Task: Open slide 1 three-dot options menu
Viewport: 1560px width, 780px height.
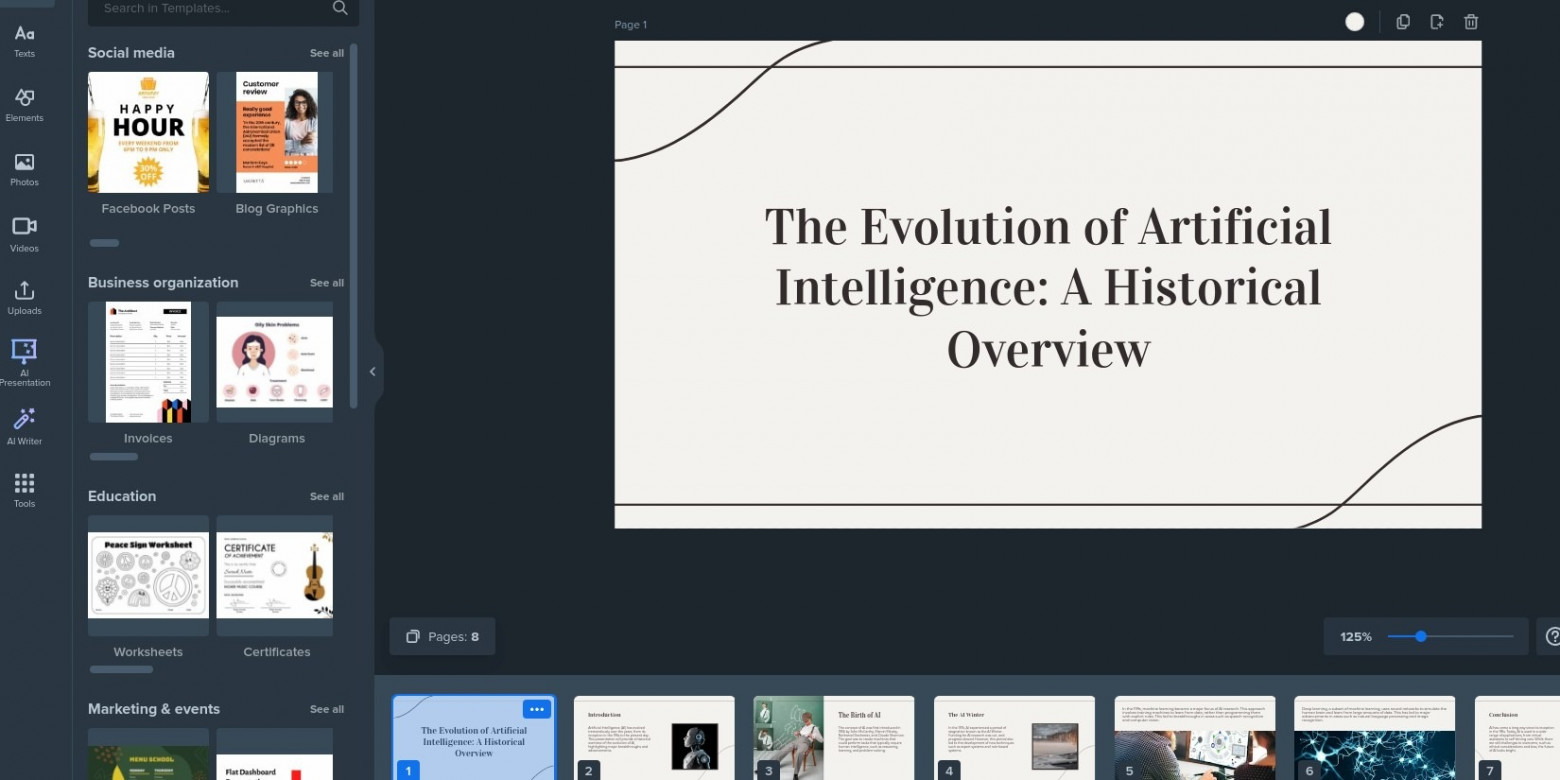Action: [x=537, y=709]
